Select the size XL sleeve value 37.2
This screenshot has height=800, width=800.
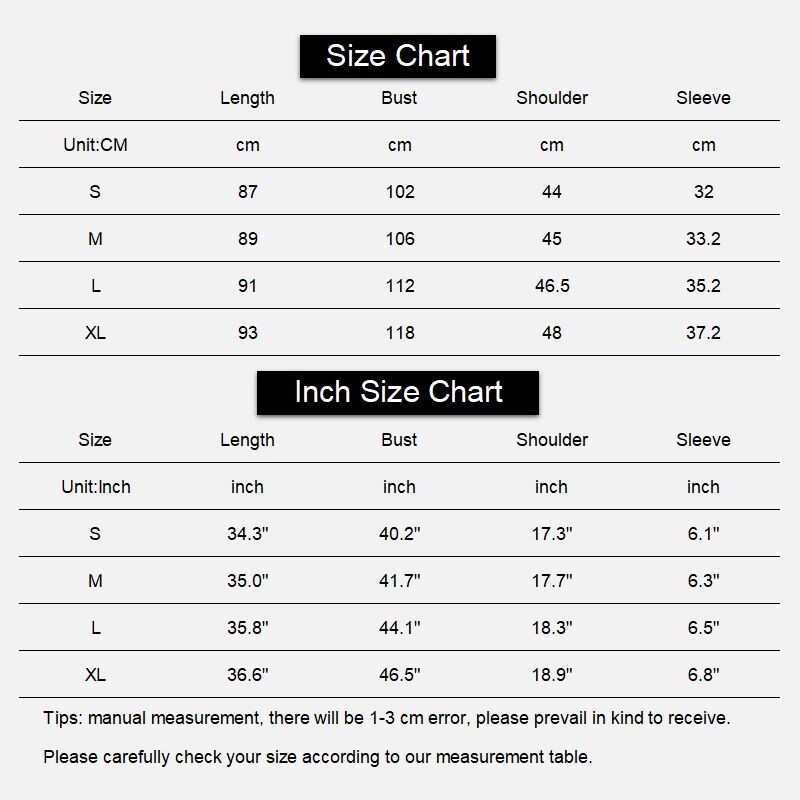tap(703, 333)
